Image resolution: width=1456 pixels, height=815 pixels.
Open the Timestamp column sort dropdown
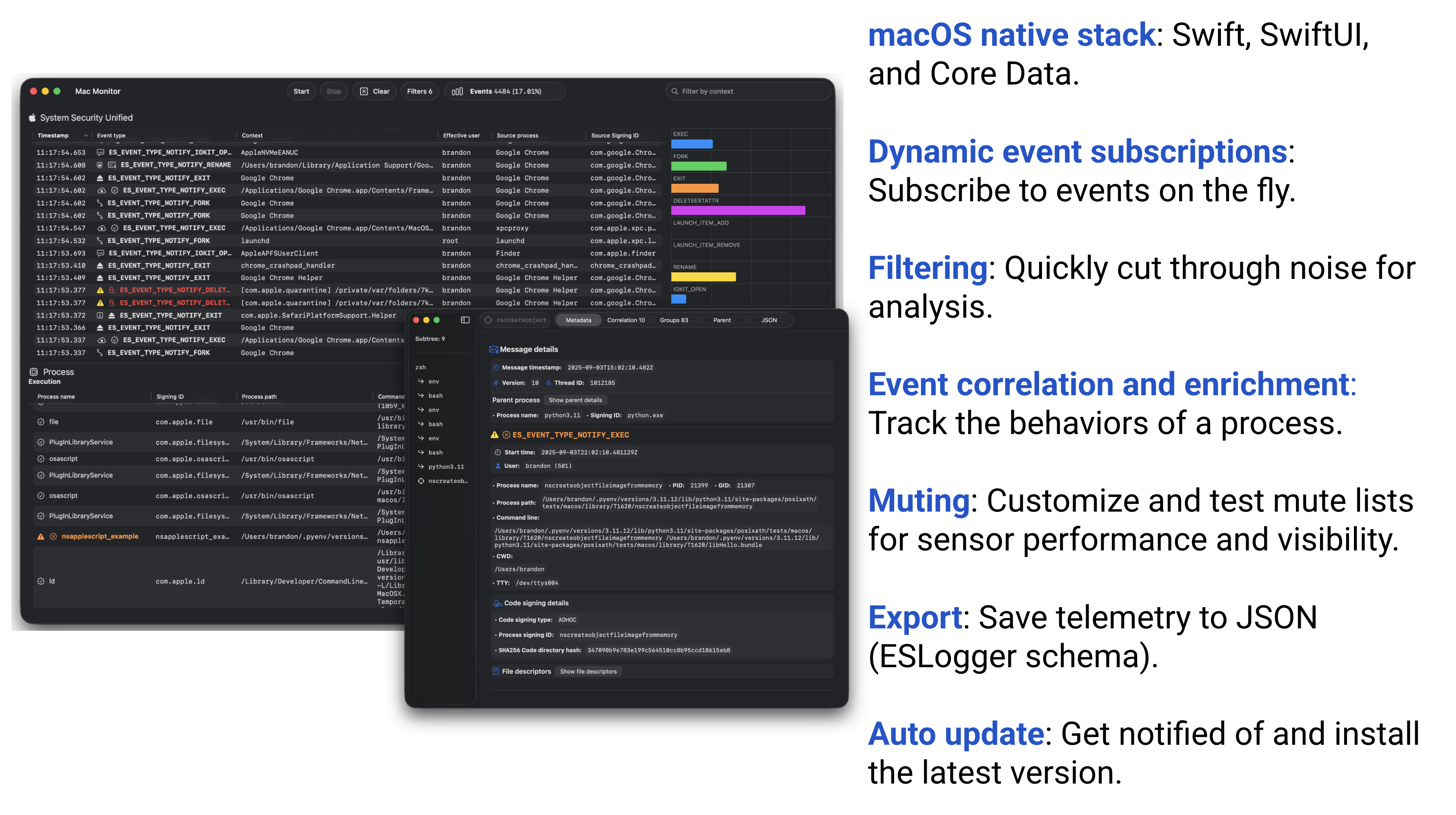[85, 135]
